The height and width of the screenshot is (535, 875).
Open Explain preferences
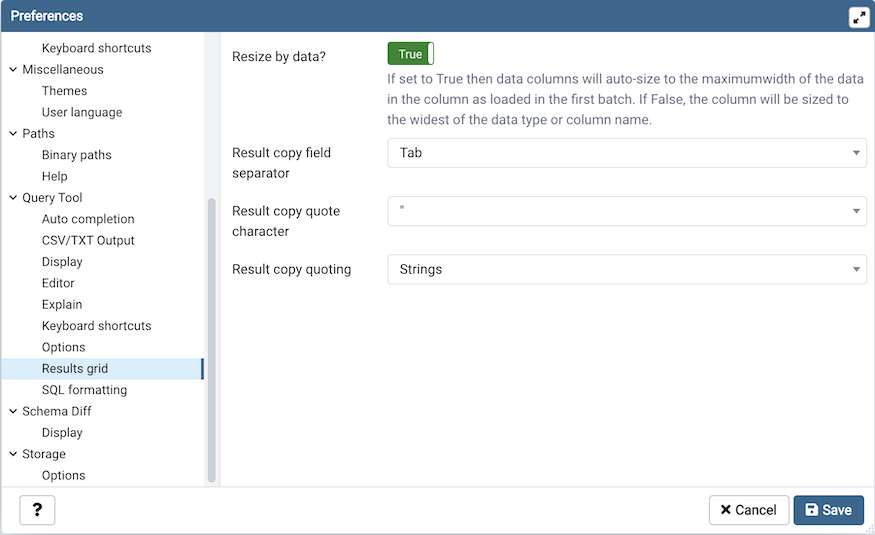coord(62,305)
